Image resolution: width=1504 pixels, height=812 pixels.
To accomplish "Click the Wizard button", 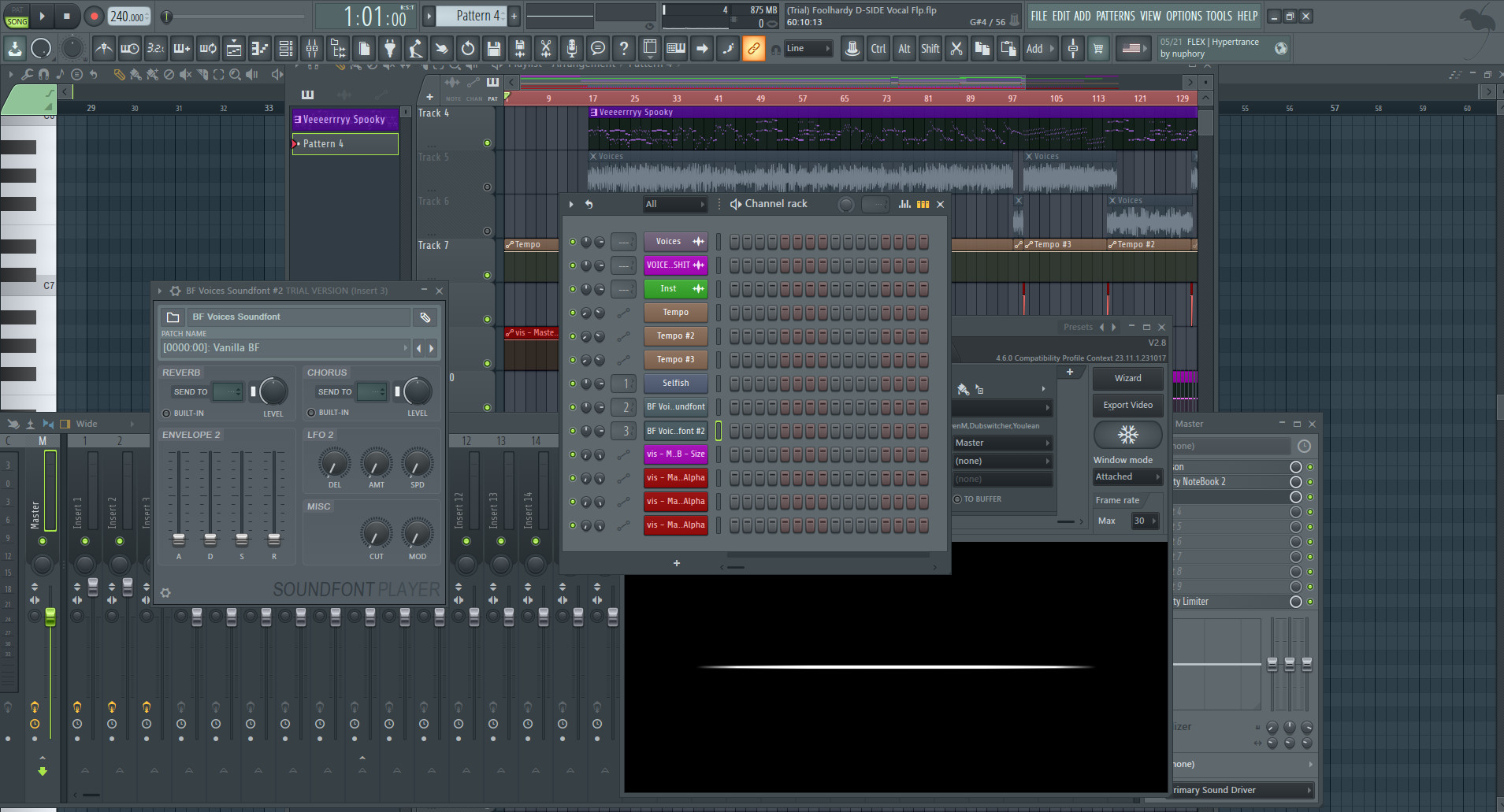I will pyautogui.click(x=1127, y=378).
